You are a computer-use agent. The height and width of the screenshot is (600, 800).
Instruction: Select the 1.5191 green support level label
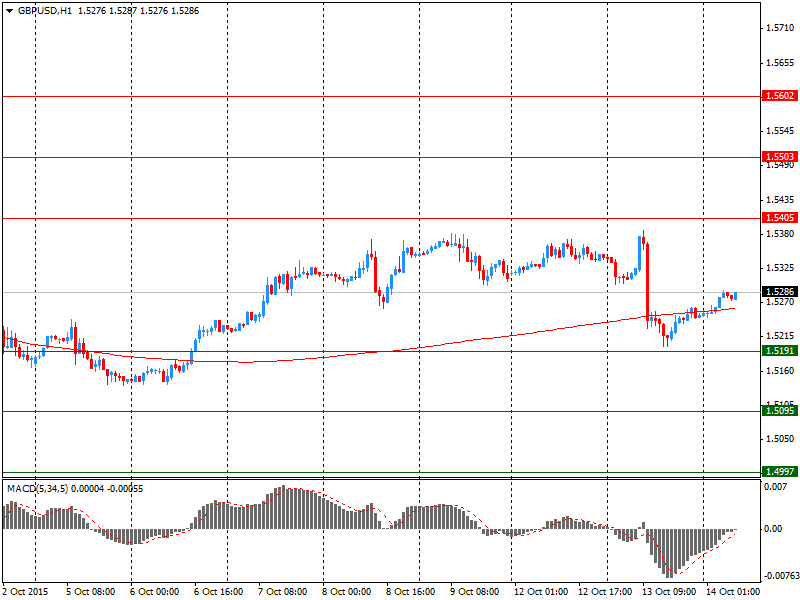tap(780, 351)
